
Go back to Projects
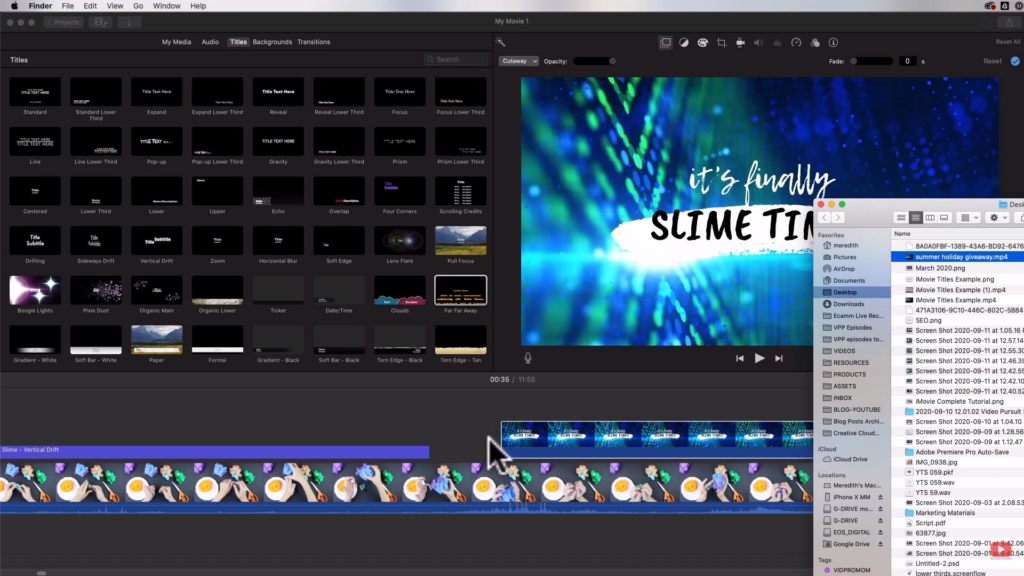[x=63, y=22]
